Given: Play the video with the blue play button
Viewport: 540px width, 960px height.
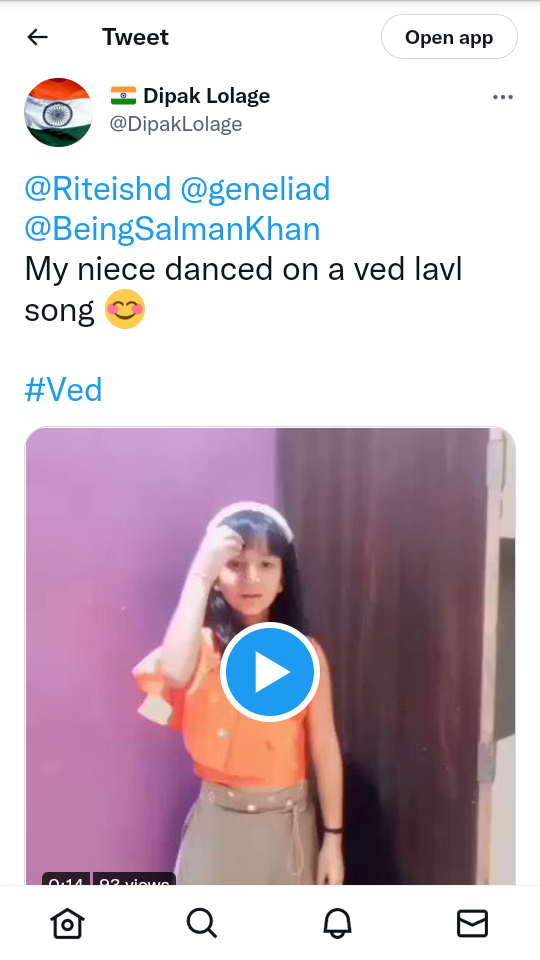Looking at the screenshot, I should pos(270,672).
